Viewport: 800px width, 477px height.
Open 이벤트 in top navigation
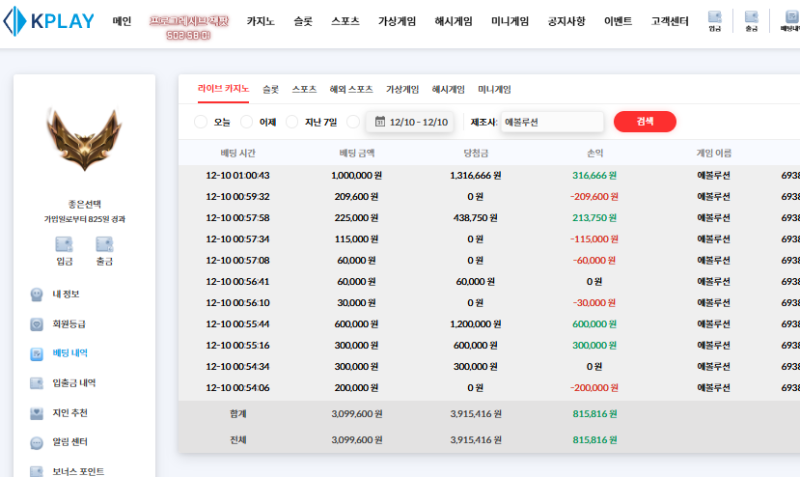618,21
